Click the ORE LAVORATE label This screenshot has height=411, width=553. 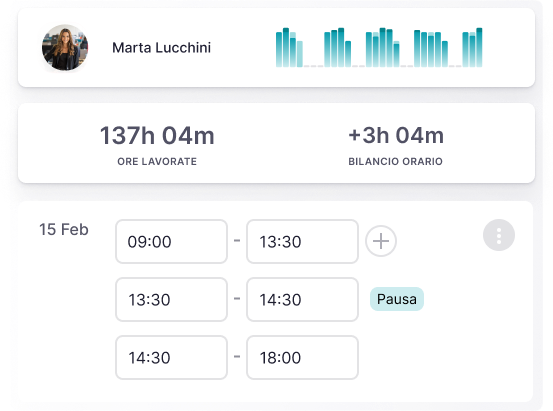[x=157, y=162]
